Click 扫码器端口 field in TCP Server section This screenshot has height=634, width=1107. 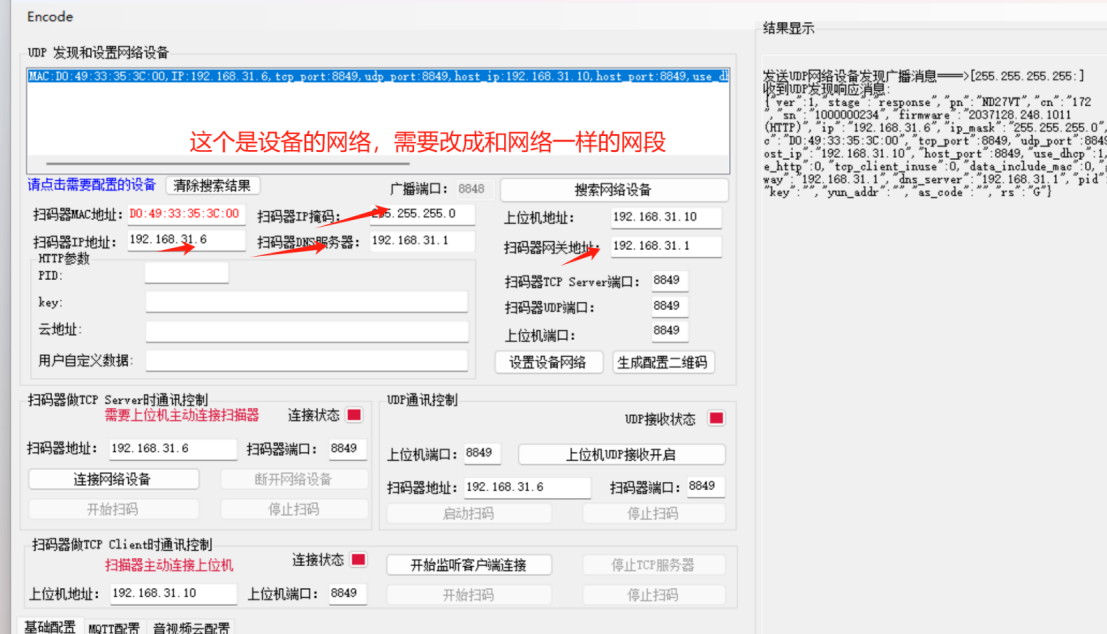347,449
